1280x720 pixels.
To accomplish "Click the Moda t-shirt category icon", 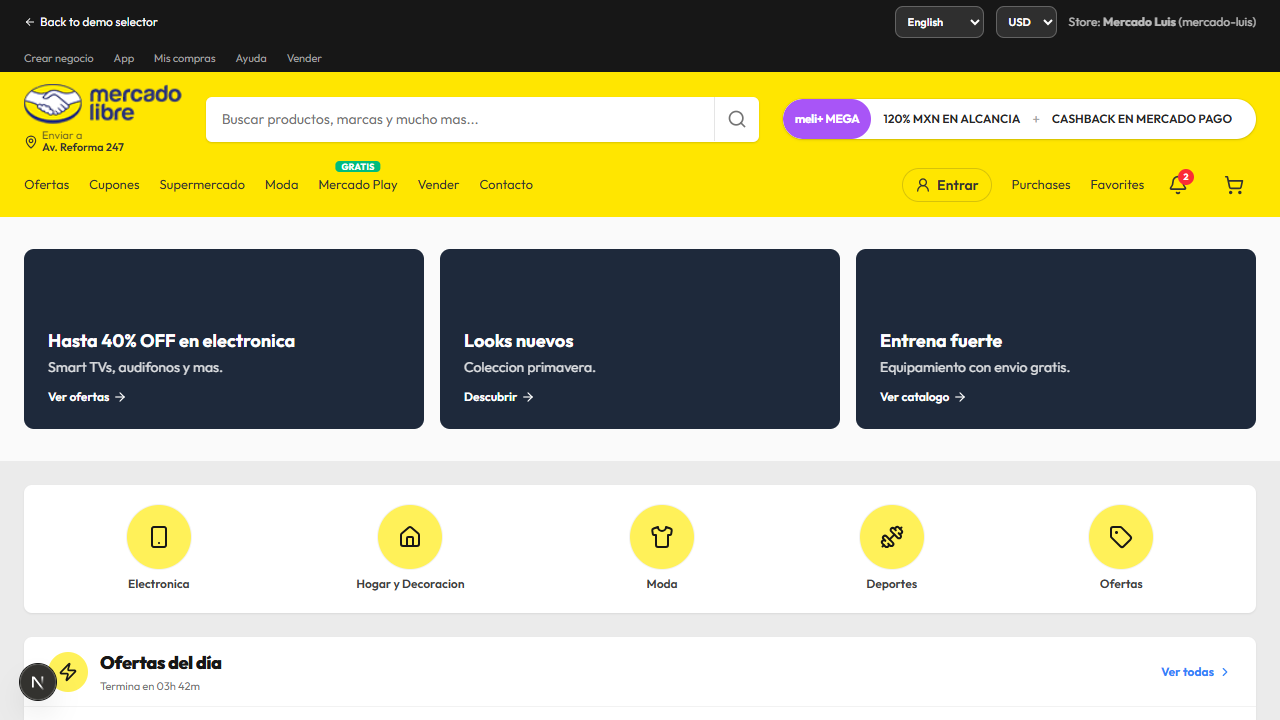I will point(662,537).
